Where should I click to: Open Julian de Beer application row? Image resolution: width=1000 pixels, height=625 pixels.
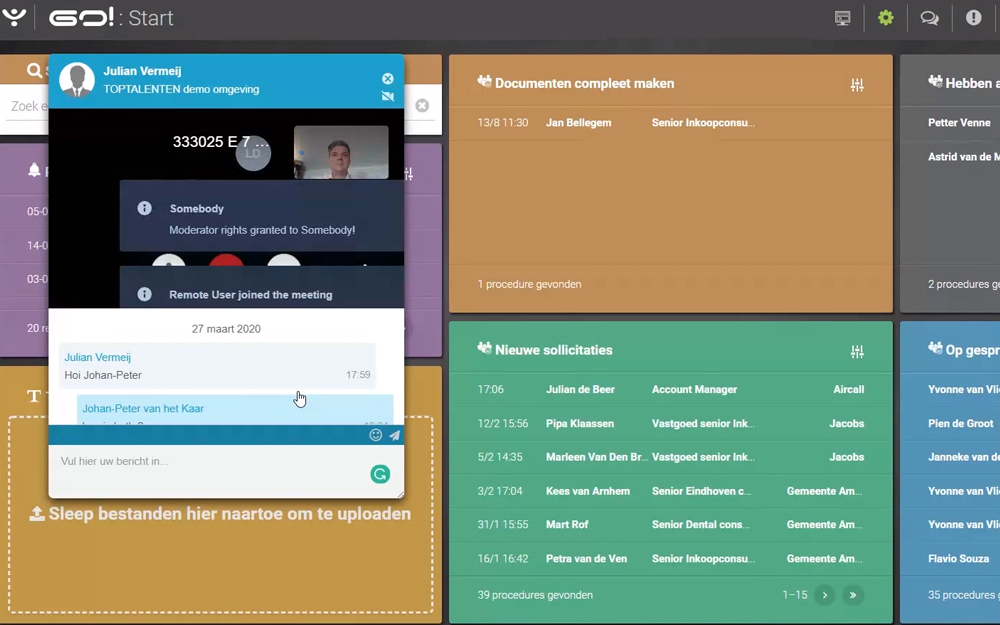[671, 389]
